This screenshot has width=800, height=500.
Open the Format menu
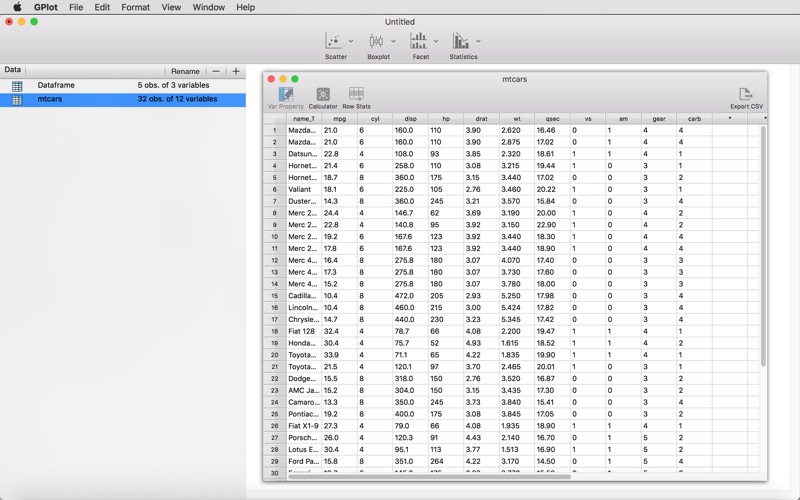135,7
